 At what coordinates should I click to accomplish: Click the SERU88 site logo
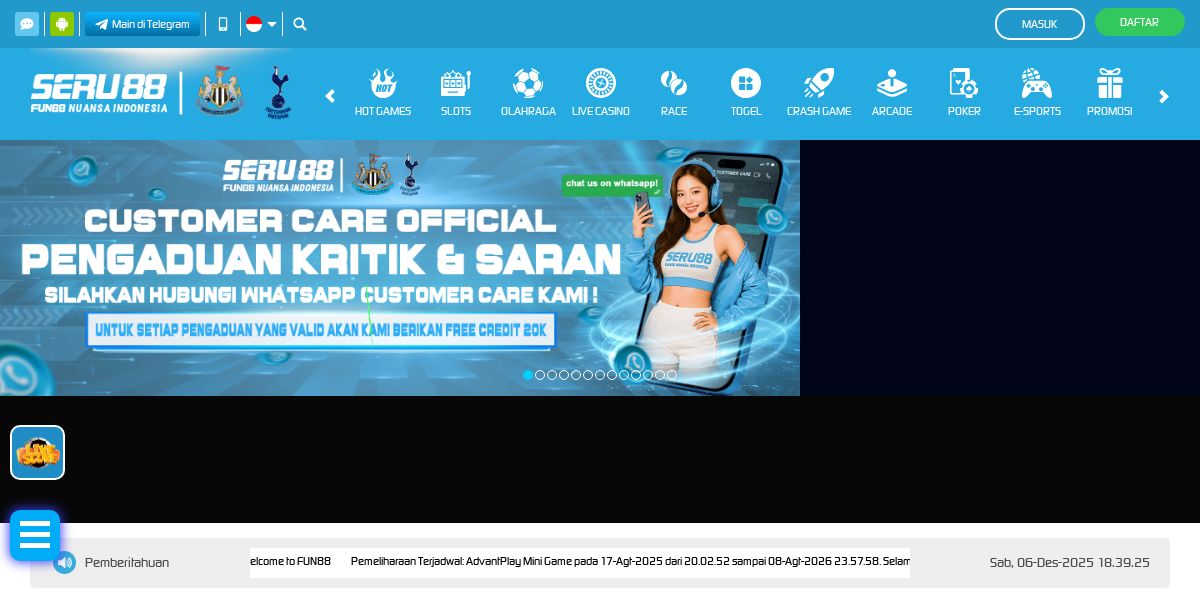tap(99, 93)
